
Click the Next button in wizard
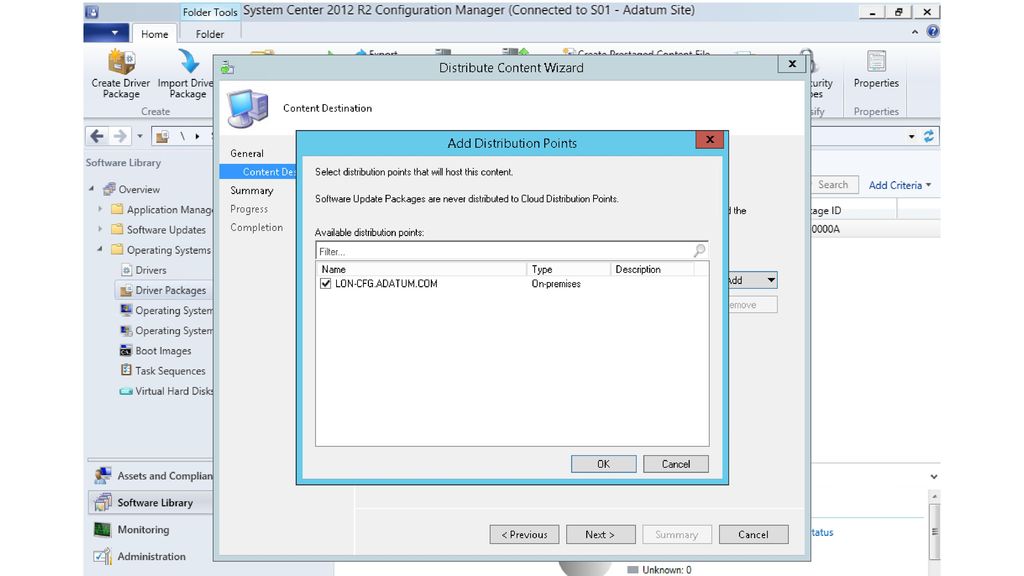tap(600, 534)
